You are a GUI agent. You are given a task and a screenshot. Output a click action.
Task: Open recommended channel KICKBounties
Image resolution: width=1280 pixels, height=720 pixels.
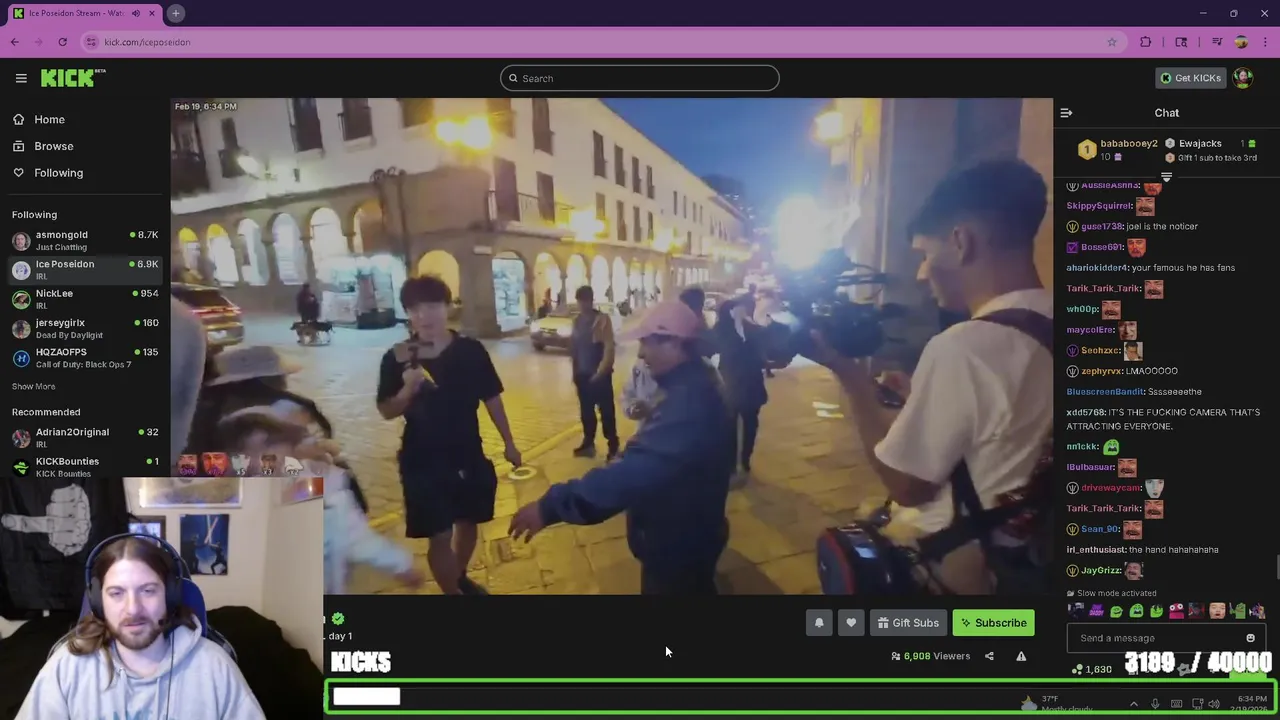(x=85, y=466)
